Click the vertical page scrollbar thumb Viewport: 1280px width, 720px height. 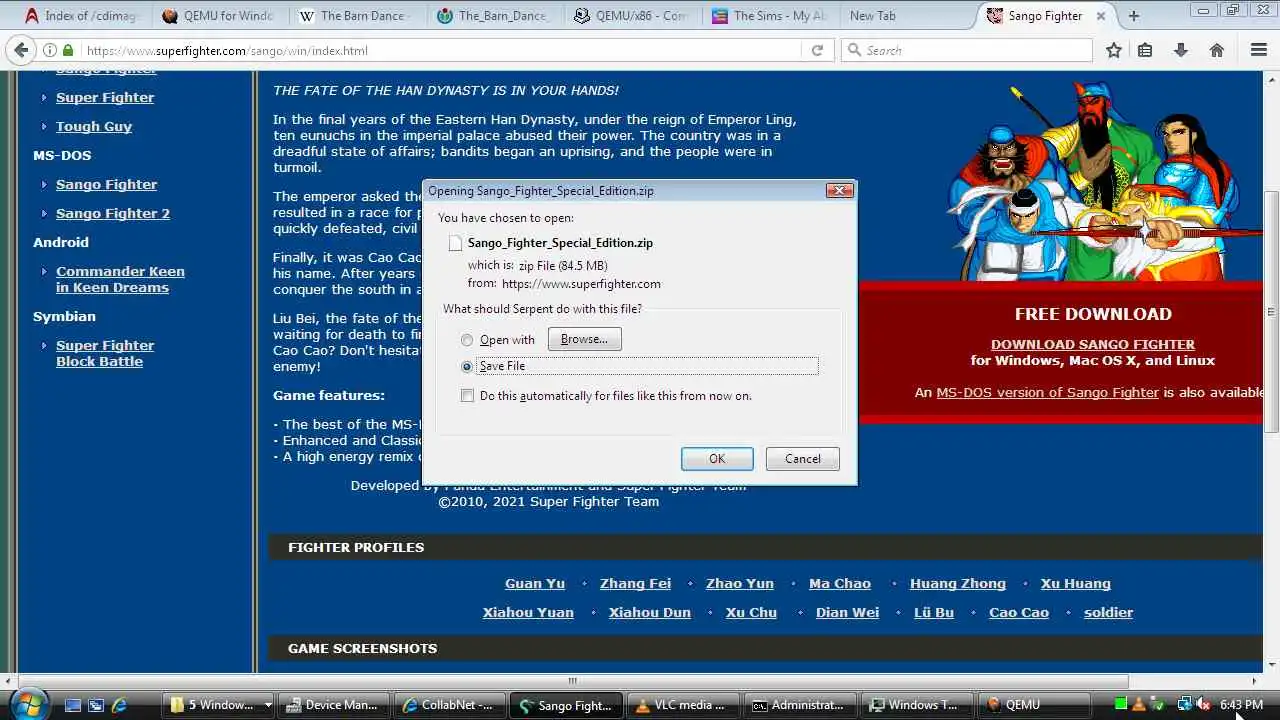(1271, 312)
